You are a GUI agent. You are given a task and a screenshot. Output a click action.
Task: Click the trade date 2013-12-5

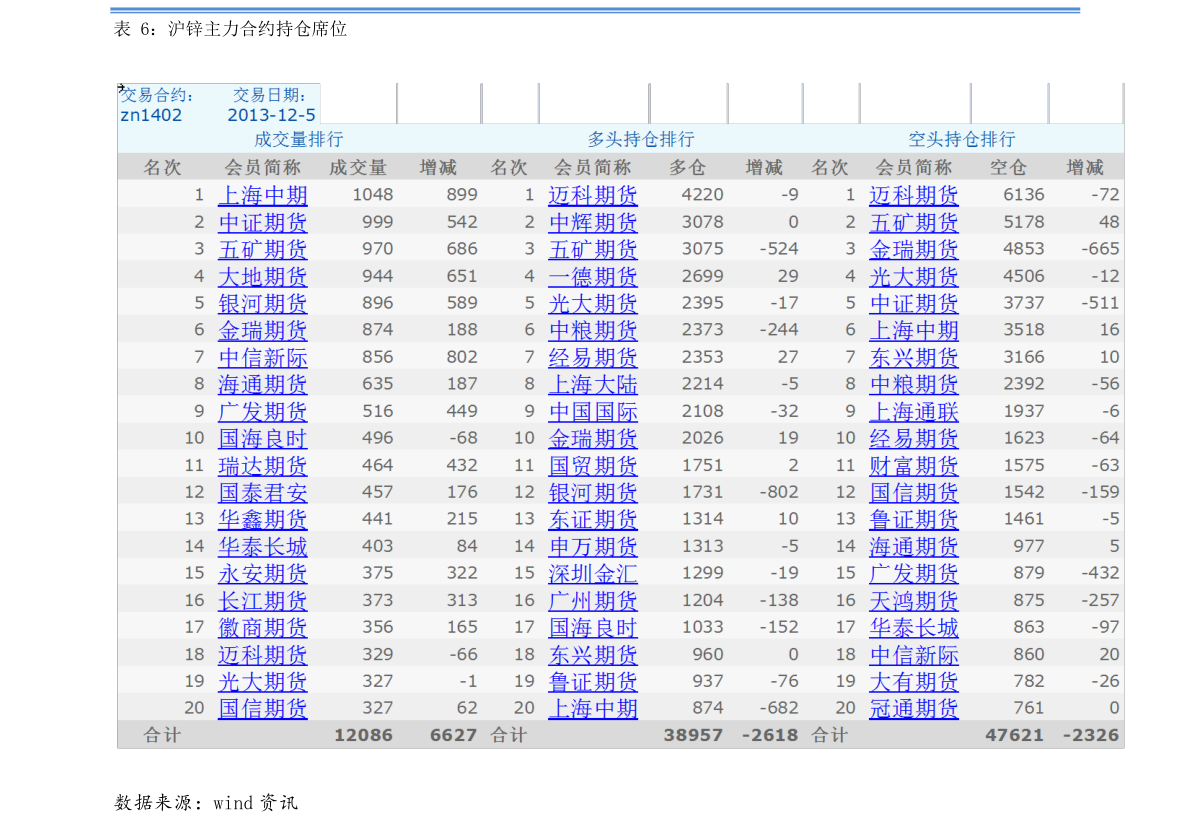pos(271,115)
